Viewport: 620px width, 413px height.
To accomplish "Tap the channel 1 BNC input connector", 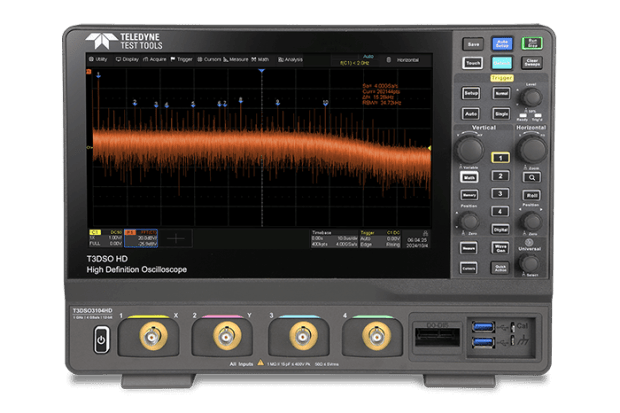I will 153,336.
